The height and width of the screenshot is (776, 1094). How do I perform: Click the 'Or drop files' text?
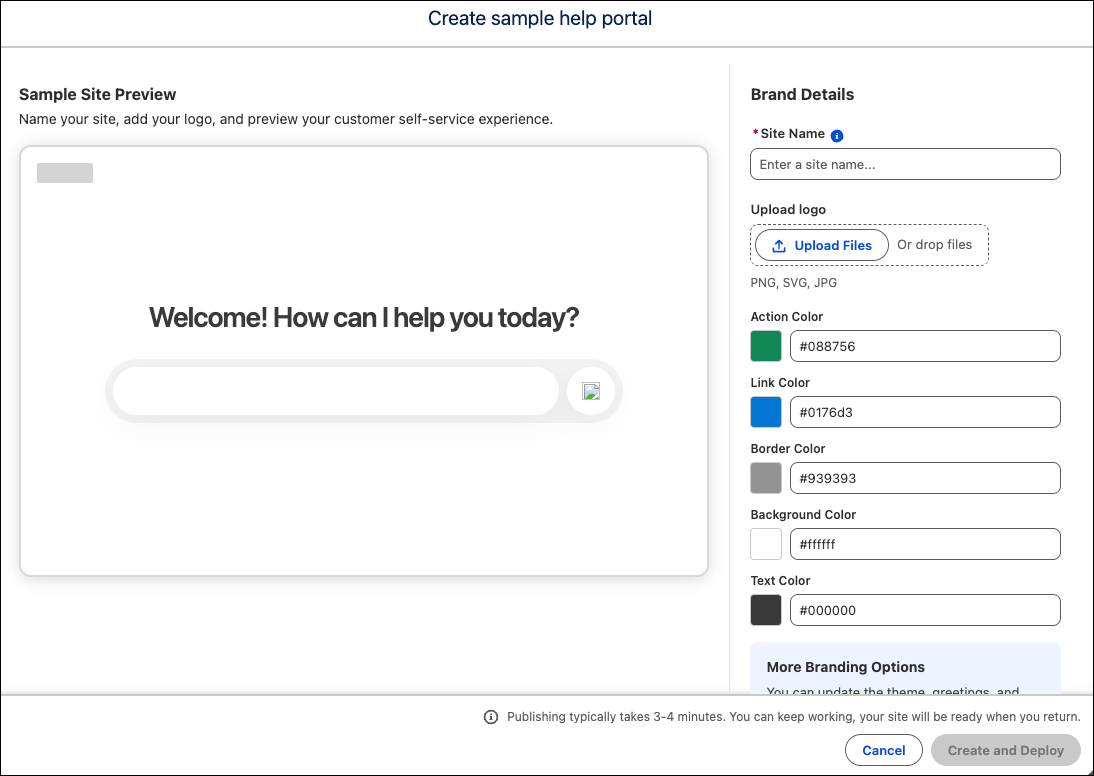(x=934, y=245)
